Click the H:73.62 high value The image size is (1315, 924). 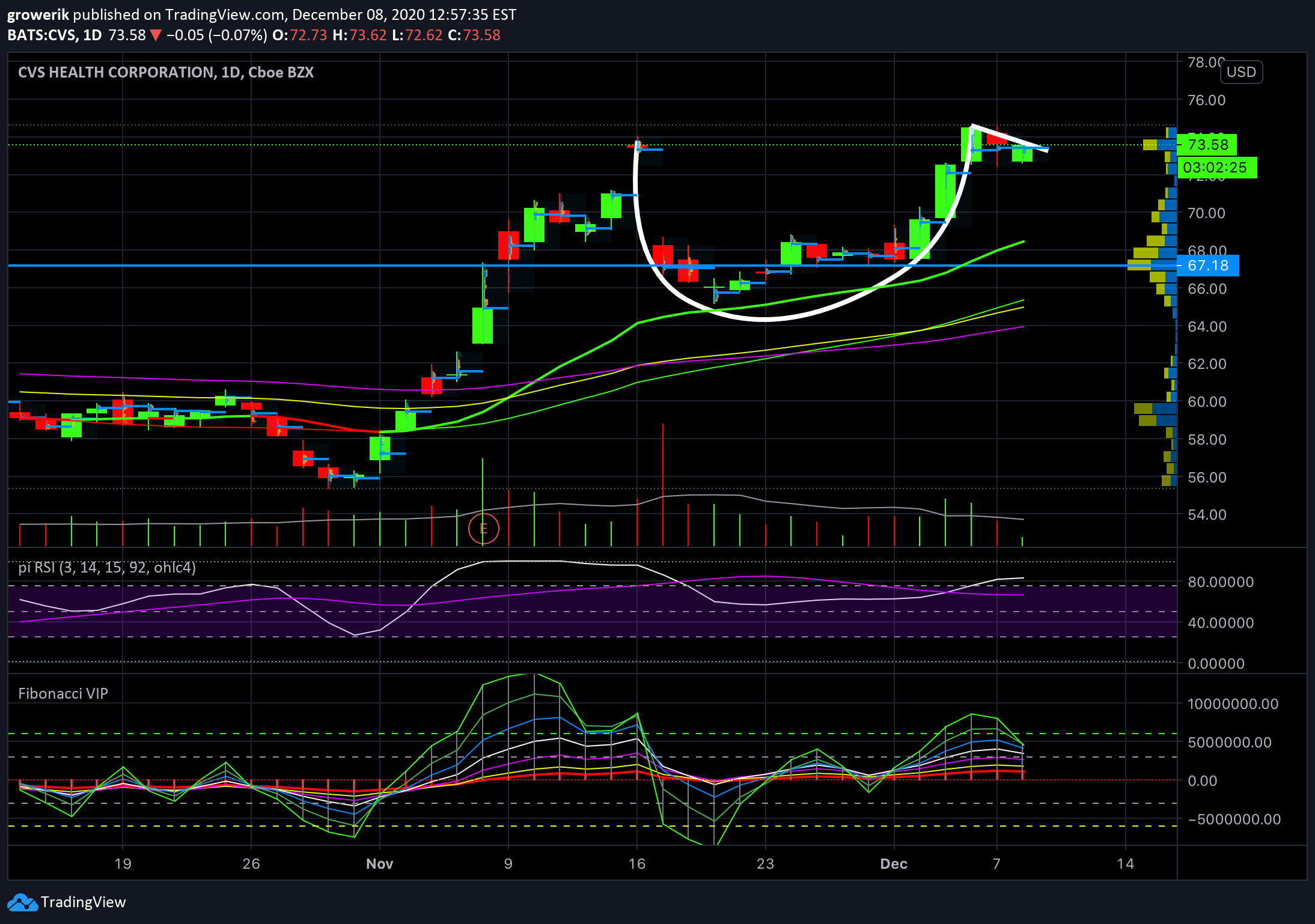pos(360,35)
